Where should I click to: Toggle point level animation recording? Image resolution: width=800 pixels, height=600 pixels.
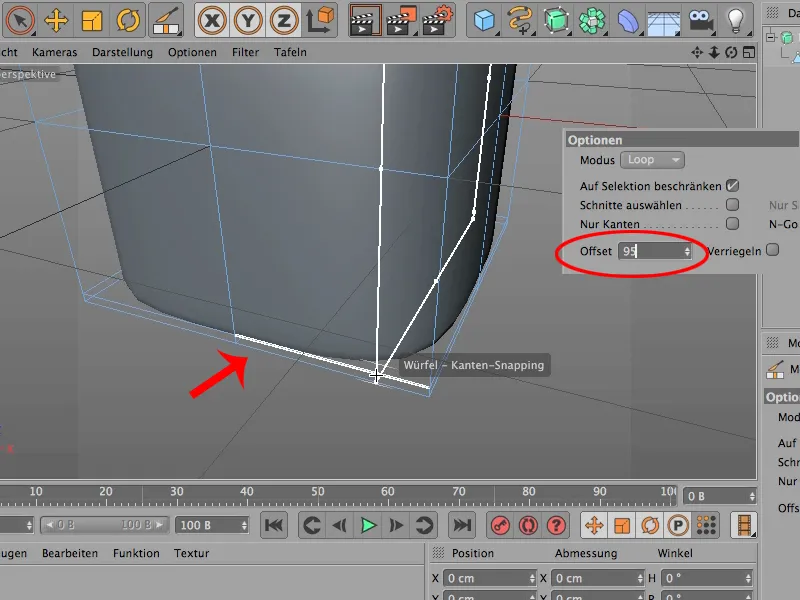706,525
